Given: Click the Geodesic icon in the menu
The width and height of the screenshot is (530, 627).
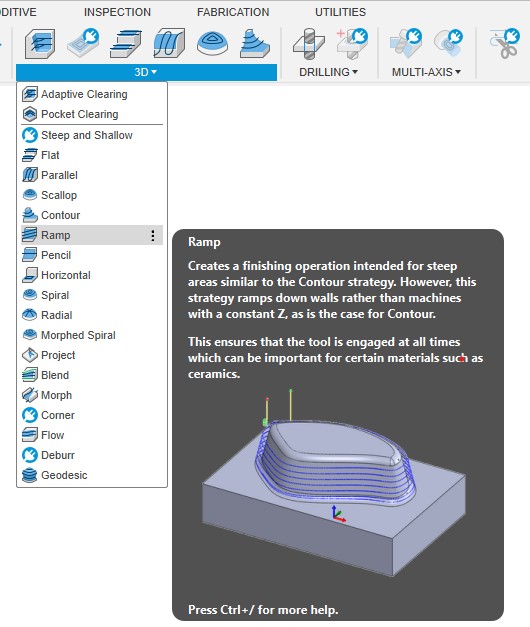Looking at the screenshot, I should coord(30,475).
